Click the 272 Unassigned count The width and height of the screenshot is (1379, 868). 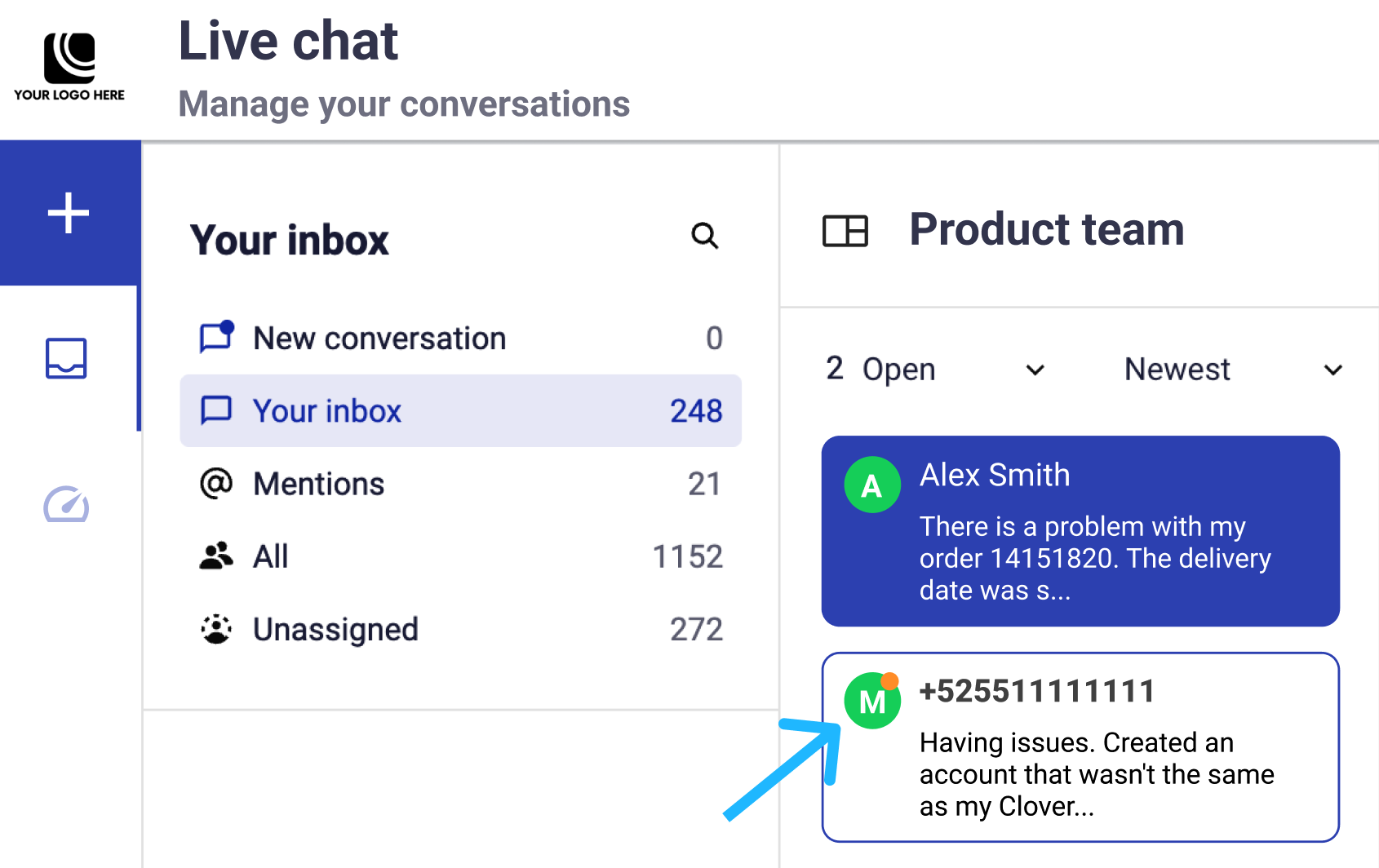(x=696, y=630)
